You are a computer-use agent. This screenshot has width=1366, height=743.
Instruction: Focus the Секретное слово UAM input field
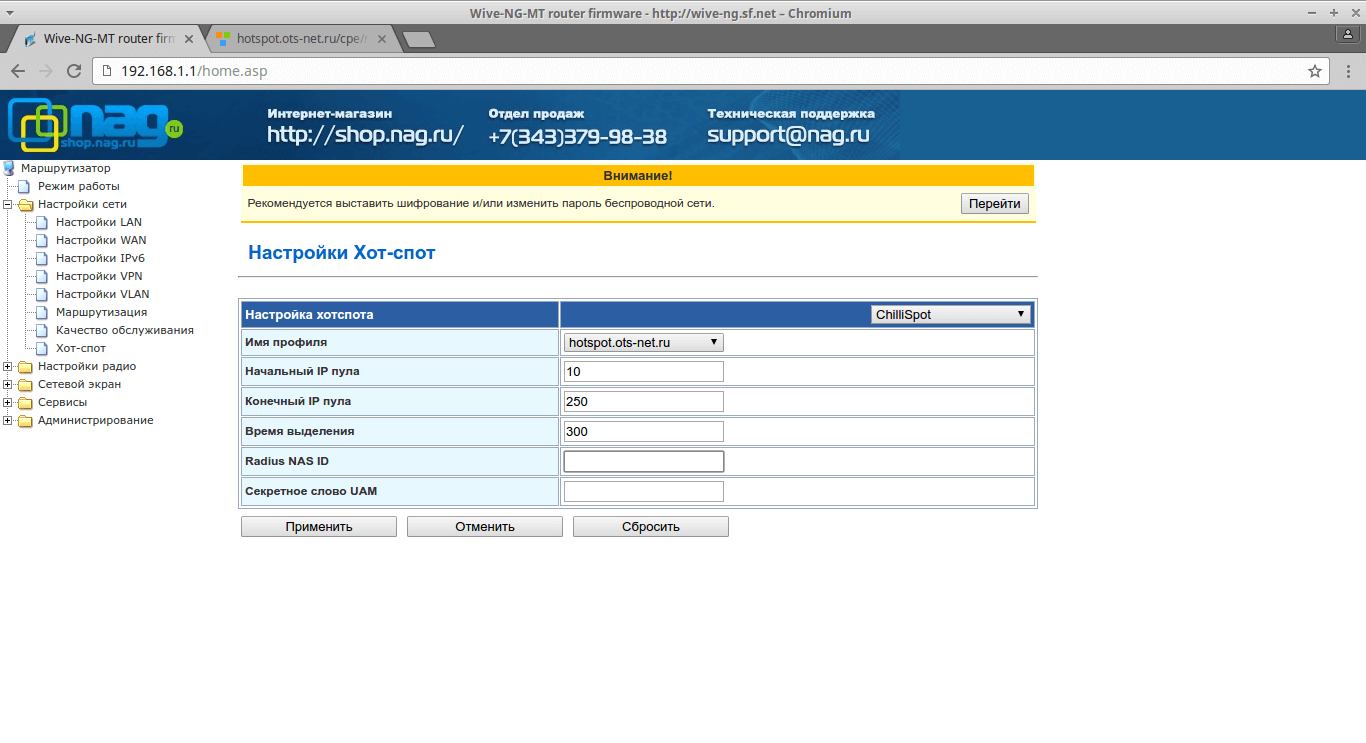[x=643, y=492]
